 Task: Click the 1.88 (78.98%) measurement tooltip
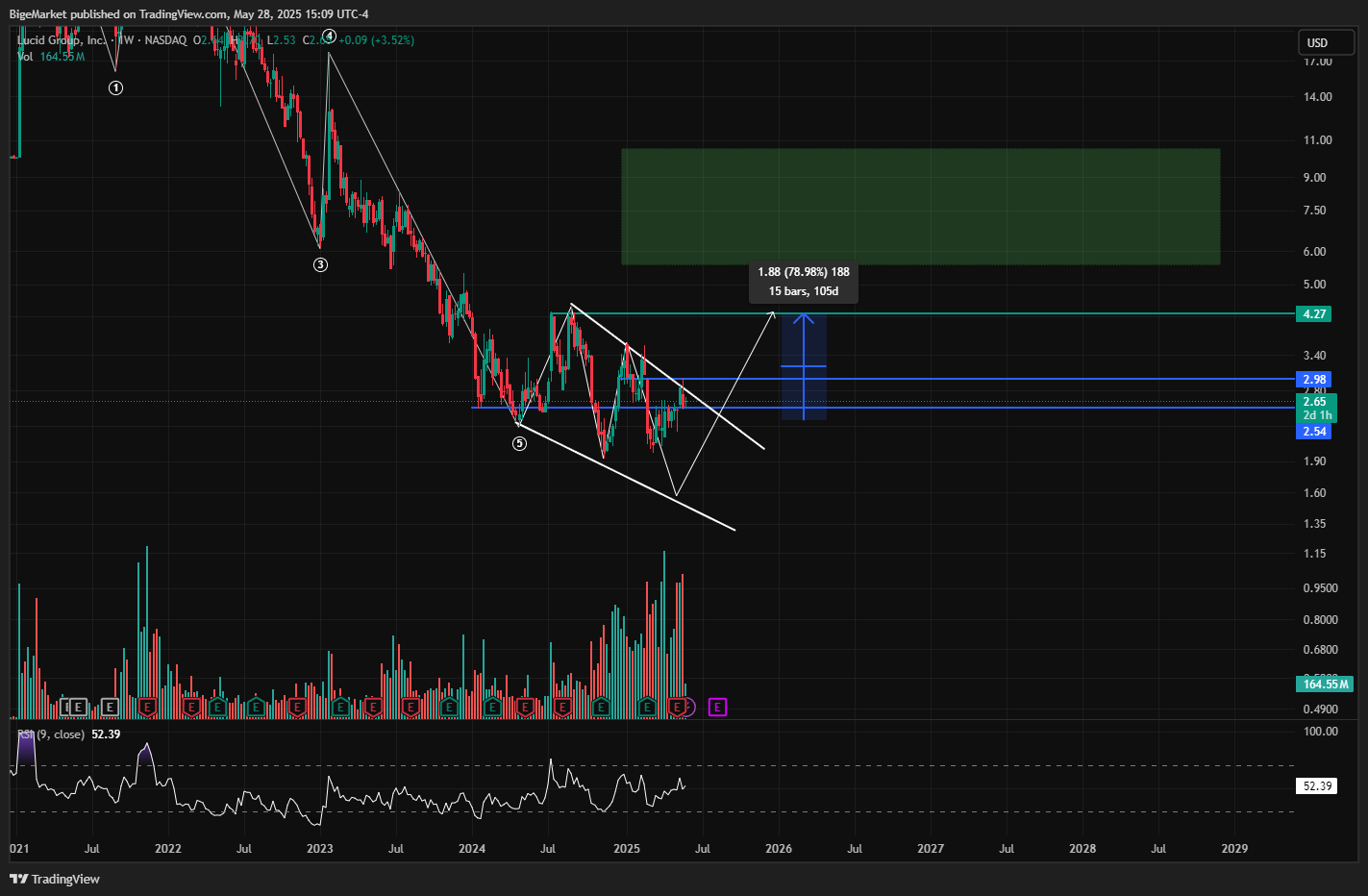point(804,272)
